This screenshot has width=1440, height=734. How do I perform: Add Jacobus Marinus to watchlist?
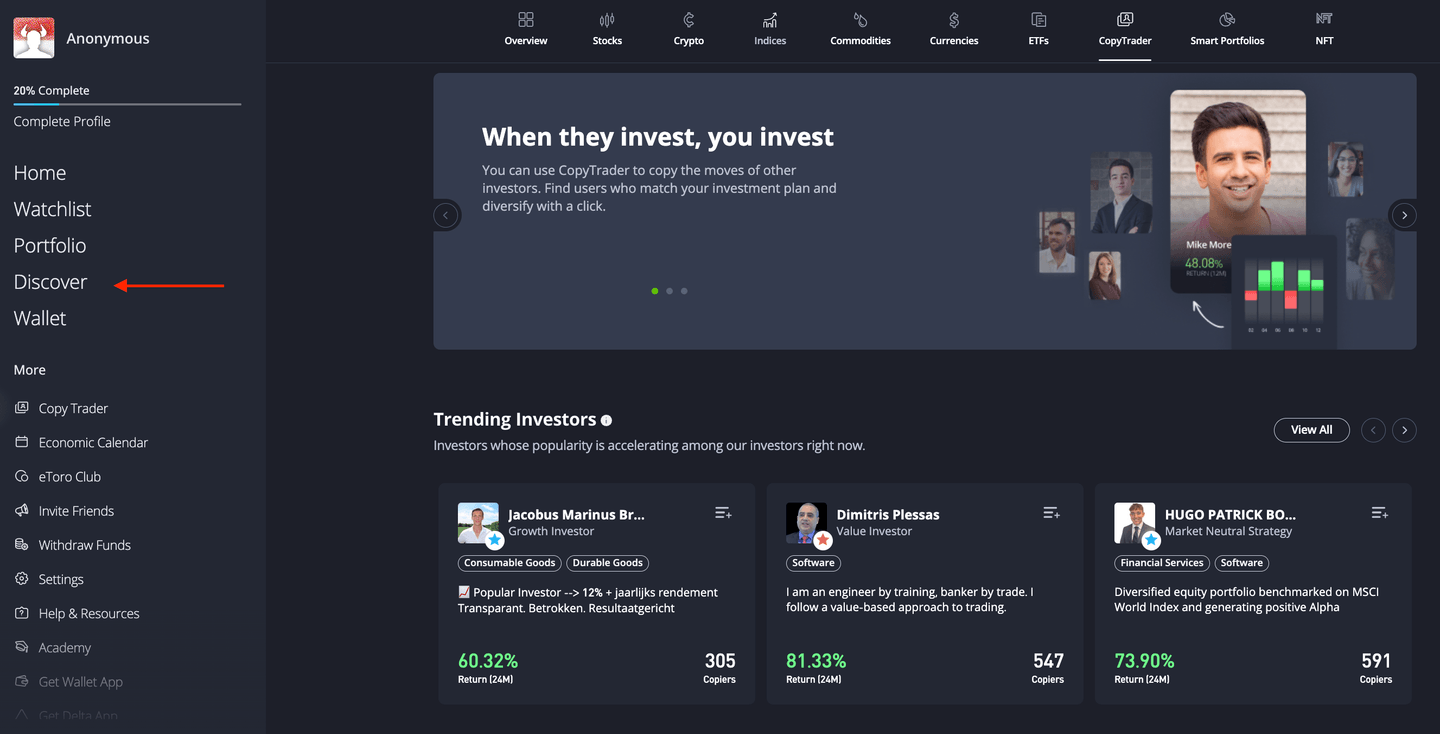point(723,513)
